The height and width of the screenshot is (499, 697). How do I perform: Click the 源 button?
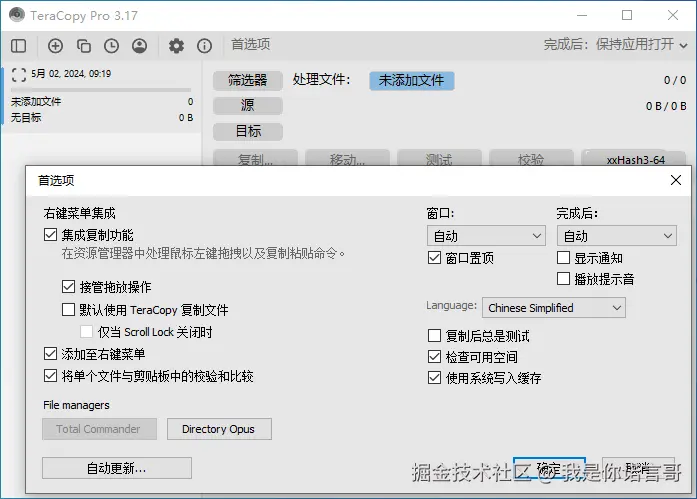[248, 106]
